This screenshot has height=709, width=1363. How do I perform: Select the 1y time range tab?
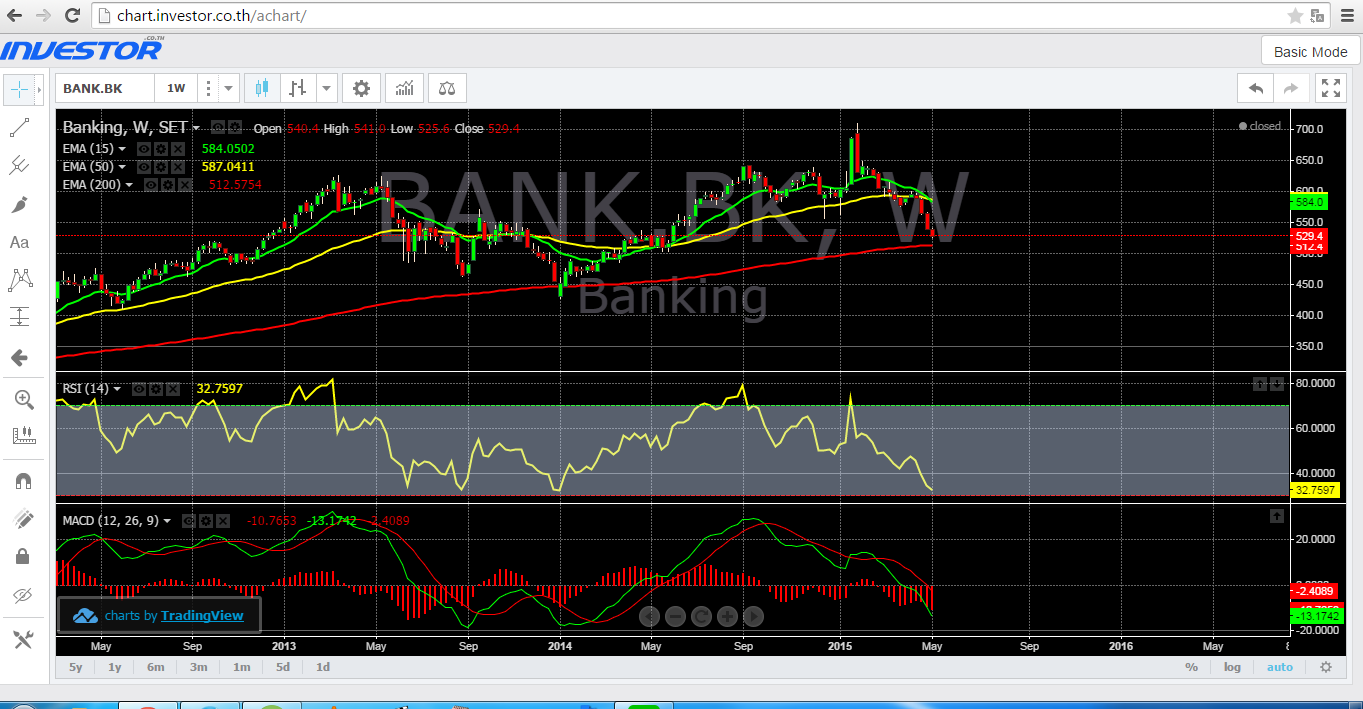tap(115, 667)
